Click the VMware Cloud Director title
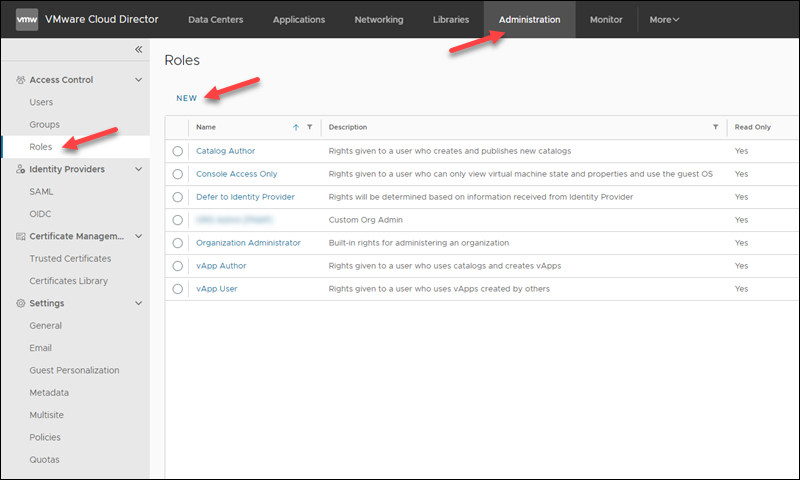 tap(102, 19)
